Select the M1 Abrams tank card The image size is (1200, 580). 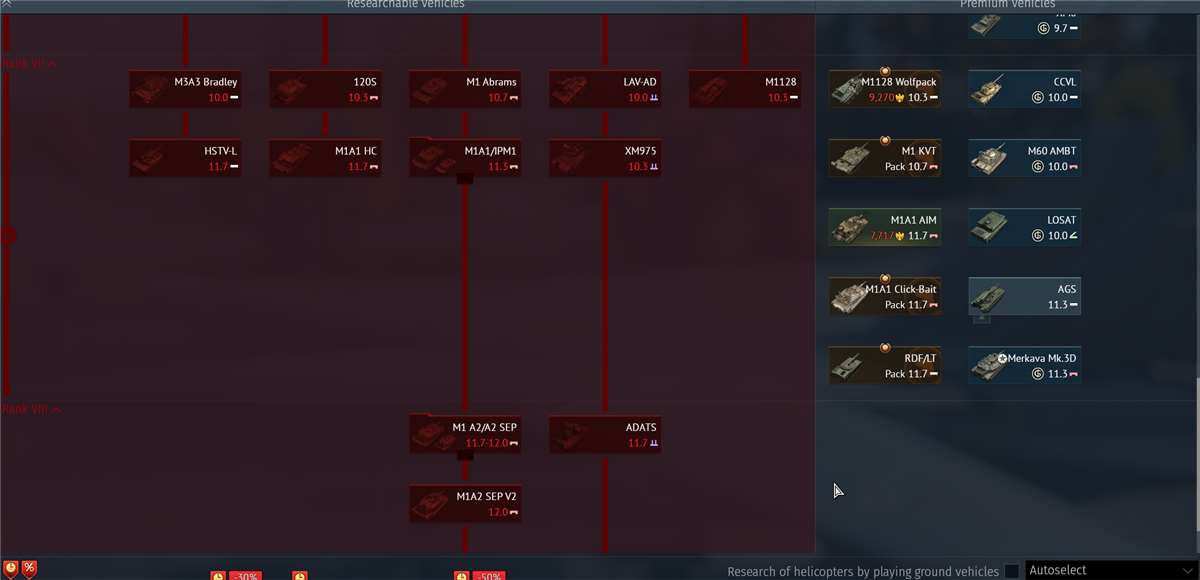pyautogui.click(x=465, y=89)
